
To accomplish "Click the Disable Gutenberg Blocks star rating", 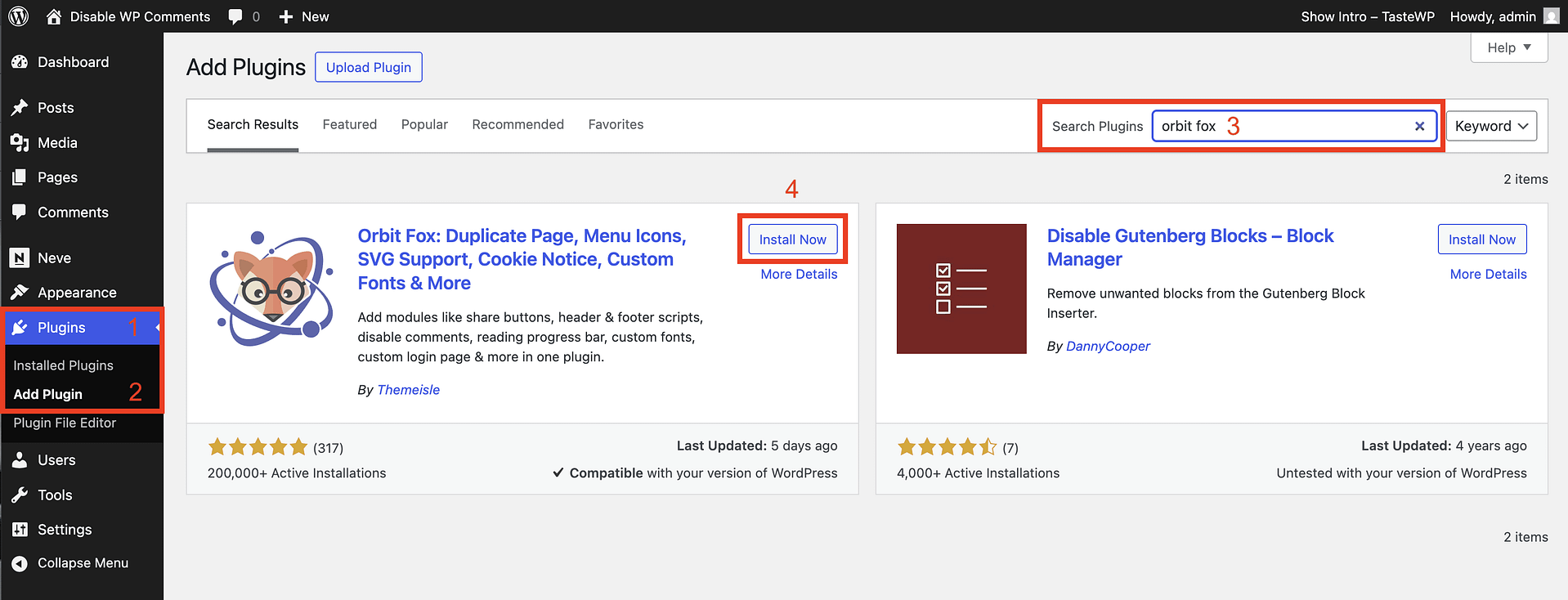I will point(947,447).
